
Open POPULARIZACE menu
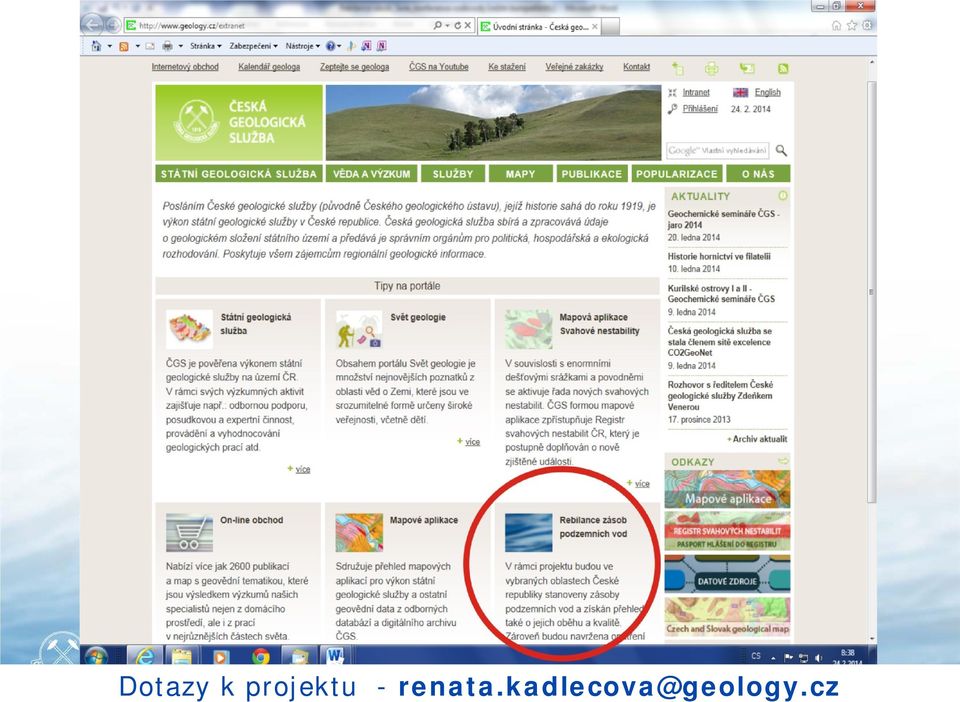click(x=677, y=174)
